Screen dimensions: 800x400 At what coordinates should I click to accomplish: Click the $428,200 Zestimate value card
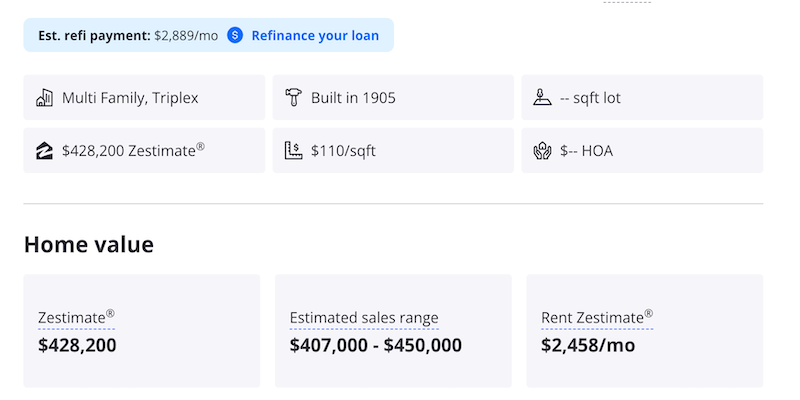point(142,331)
